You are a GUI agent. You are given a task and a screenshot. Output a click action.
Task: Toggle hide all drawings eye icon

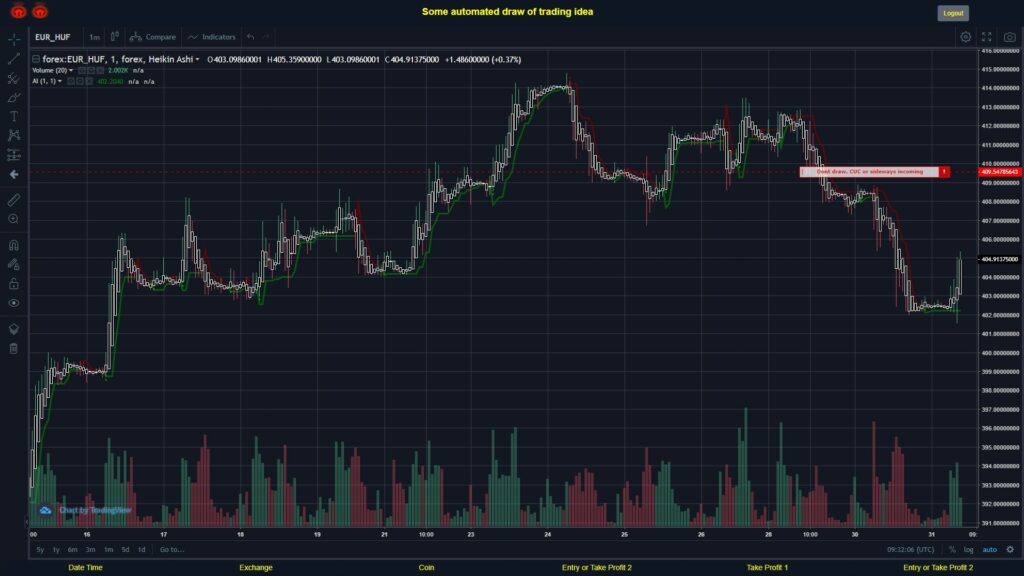click(x=14, y=303)
